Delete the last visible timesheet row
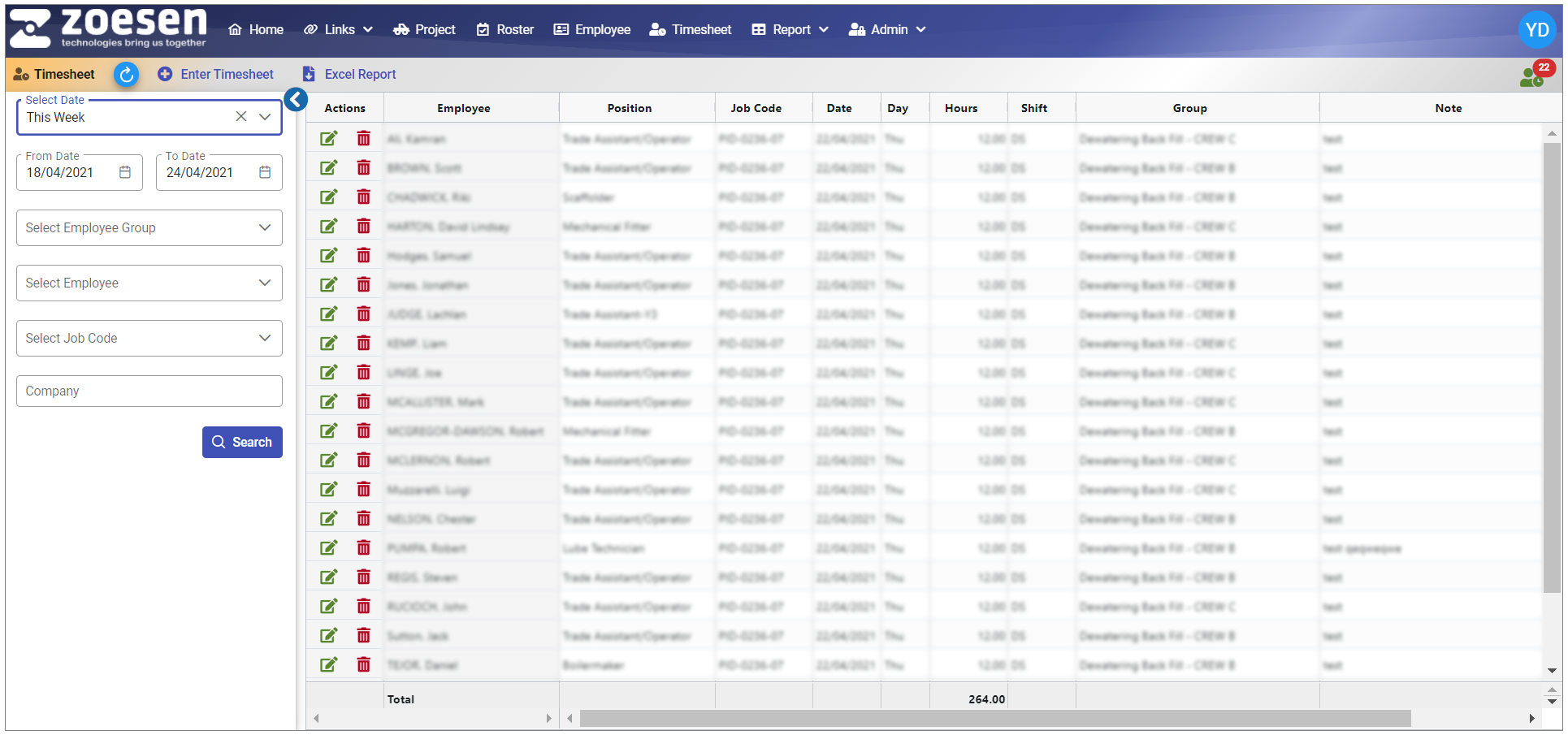The image size is (1568, 735). tap(363, 665)
